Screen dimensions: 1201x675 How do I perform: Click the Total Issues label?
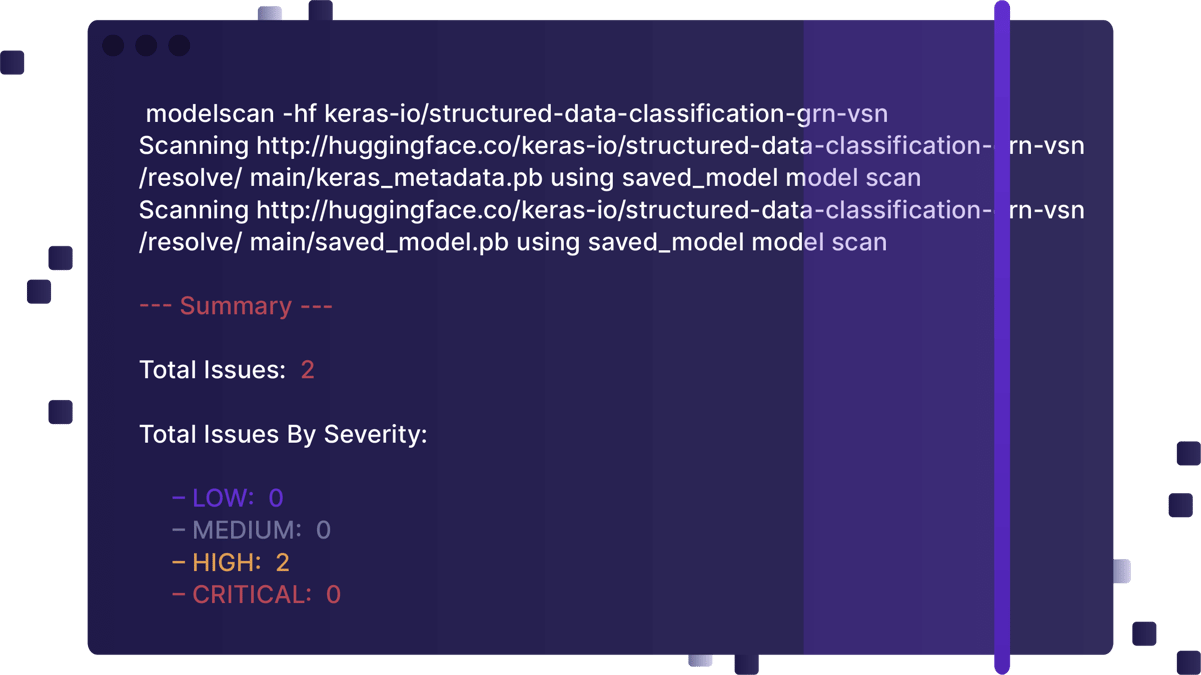coord(212,370)
